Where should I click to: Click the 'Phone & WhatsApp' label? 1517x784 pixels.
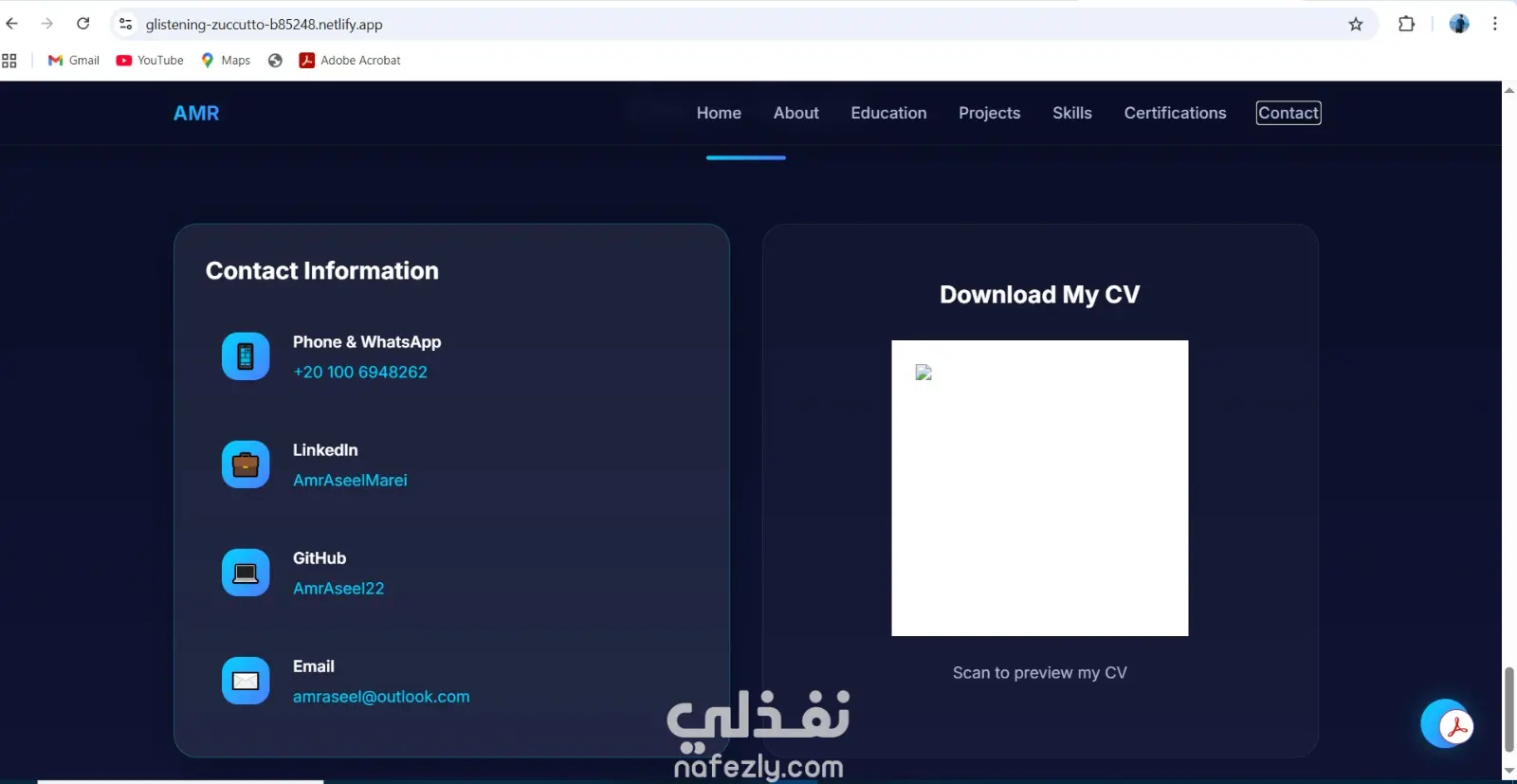coord(367,342)
